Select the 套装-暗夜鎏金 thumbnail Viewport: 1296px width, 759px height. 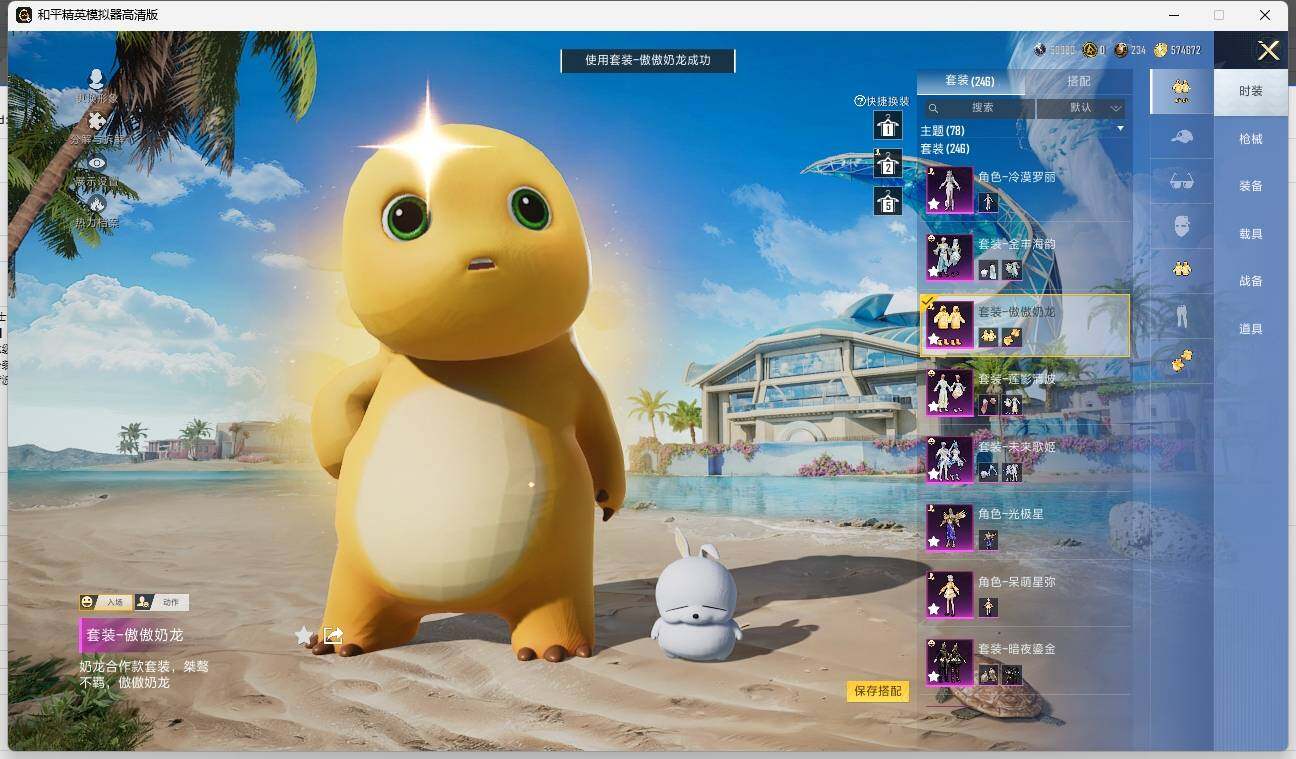pos(949,662)
